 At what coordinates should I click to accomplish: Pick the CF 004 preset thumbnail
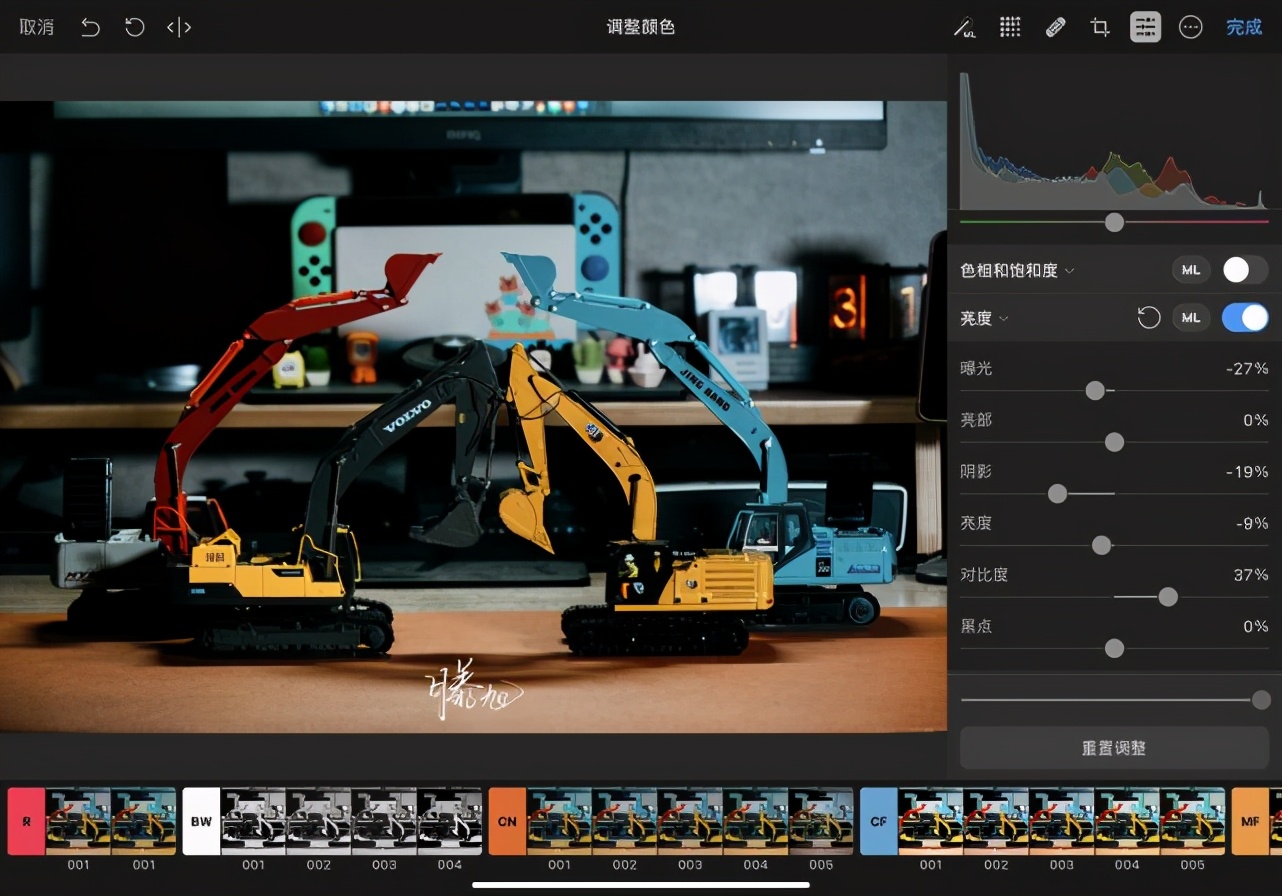pos(1128,821)
